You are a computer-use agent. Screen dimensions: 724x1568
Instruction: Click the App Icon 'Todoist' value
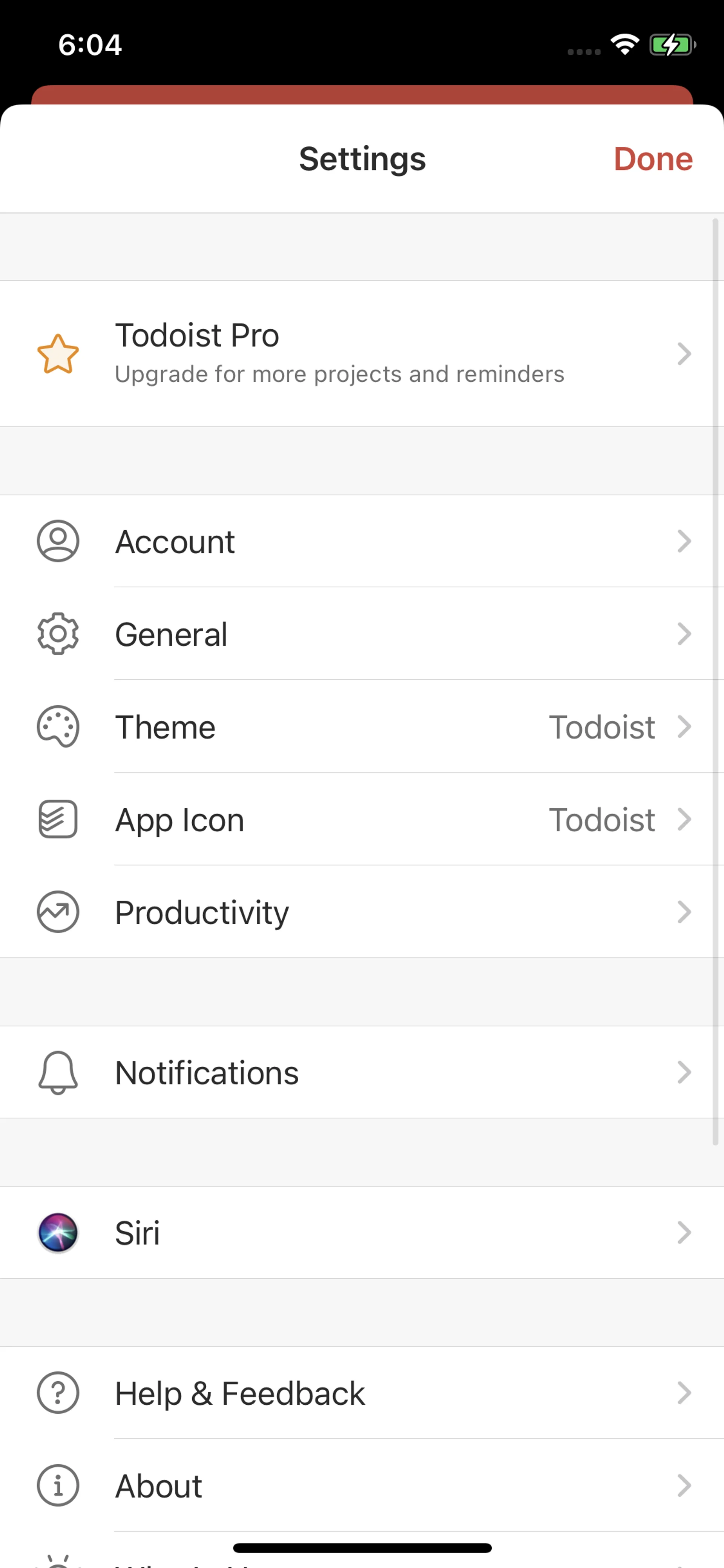[601, 819]
